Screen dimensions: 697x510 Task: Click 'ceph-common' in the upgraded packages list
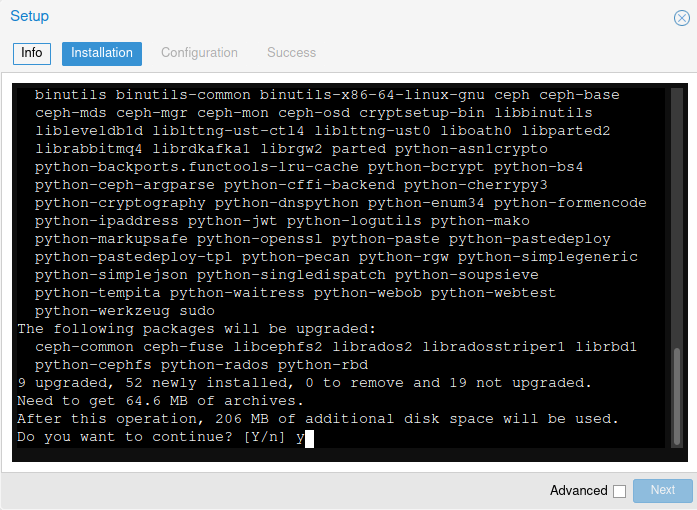click(x=84, y=347)
